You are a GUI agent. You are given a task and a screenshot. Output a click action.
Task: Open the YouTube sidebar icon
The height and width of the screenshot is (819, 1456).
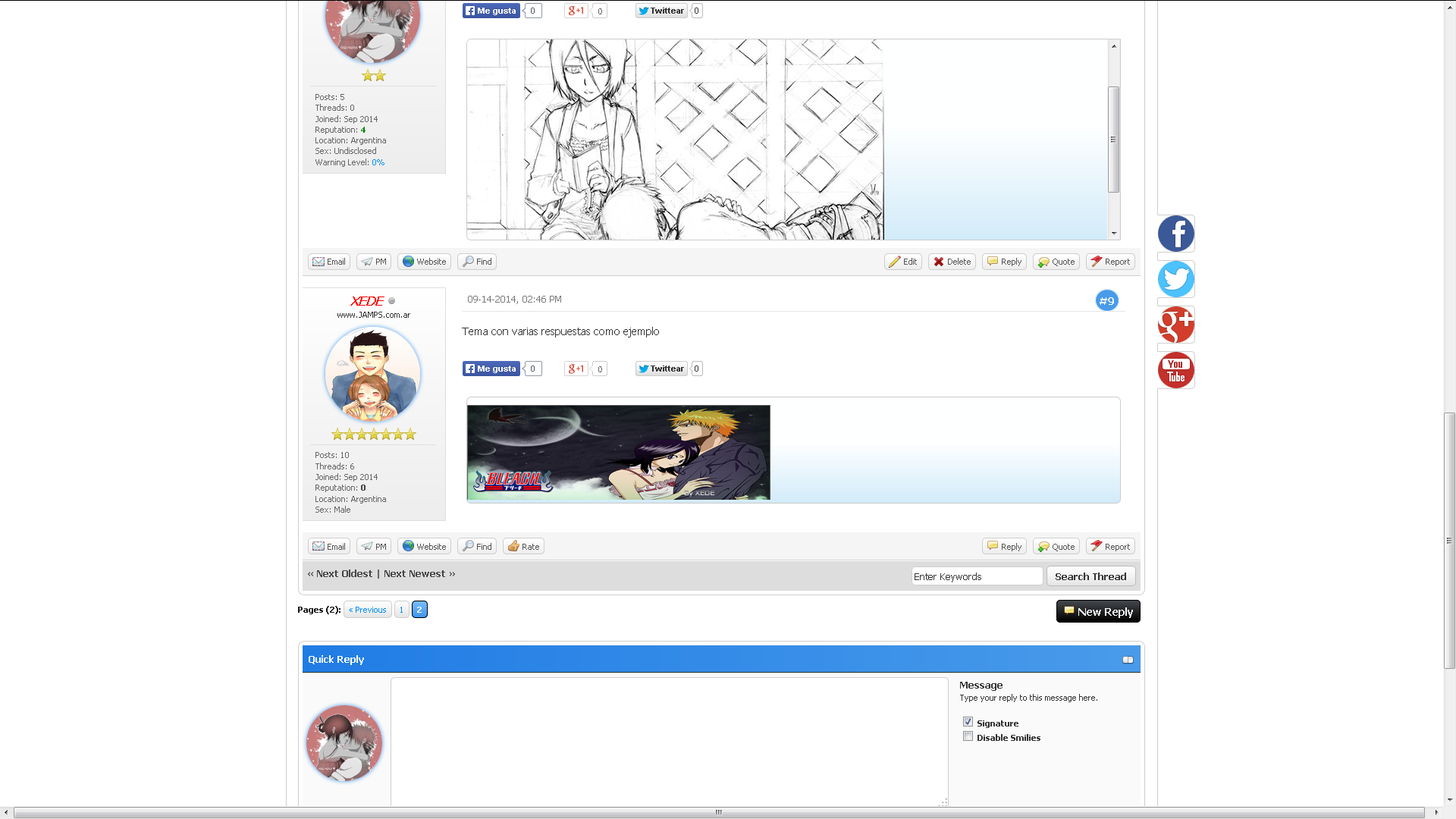pos(1175,370)
